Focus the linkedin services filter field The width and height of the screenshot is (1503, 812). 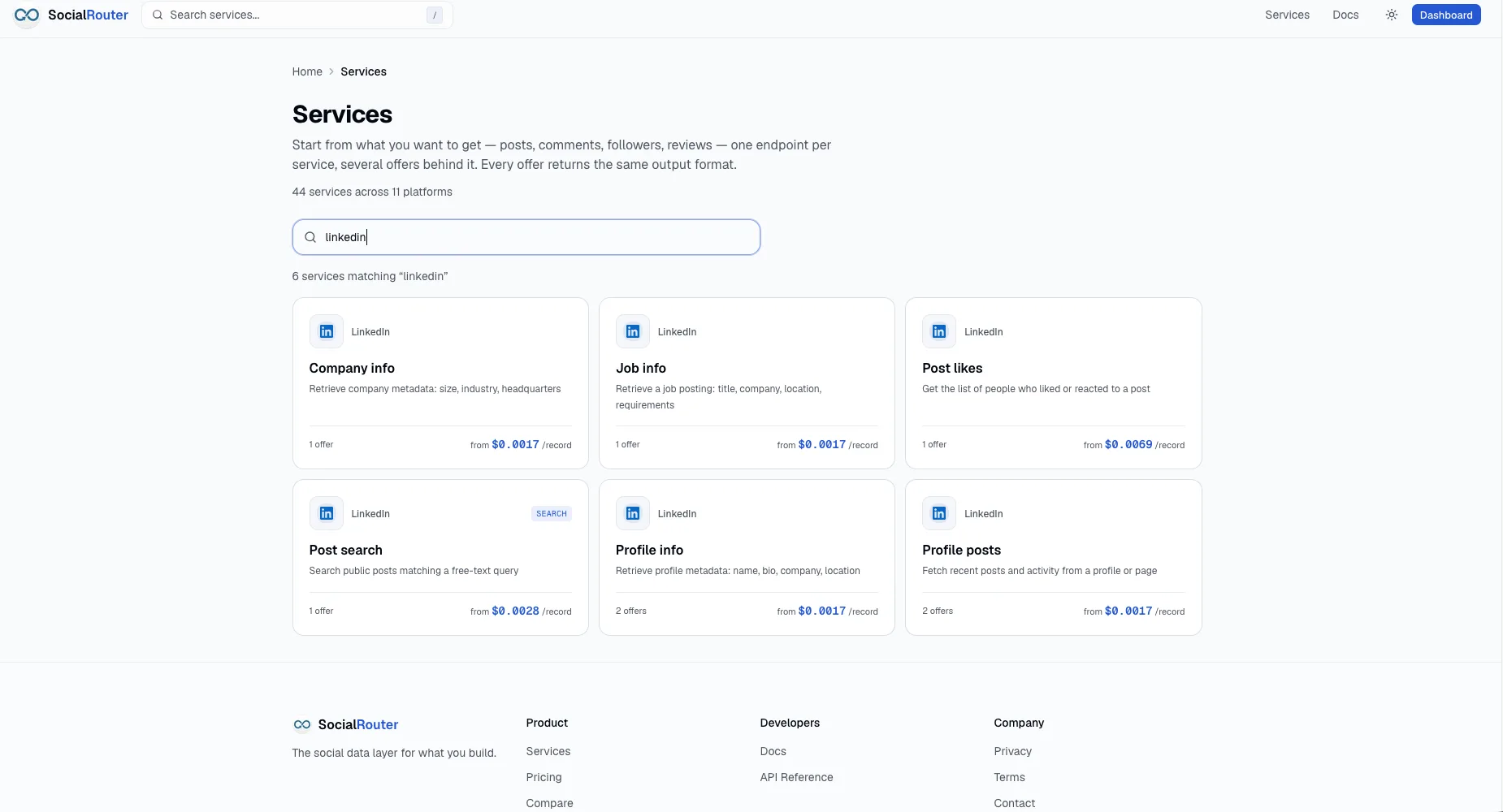tap(526, 237)
